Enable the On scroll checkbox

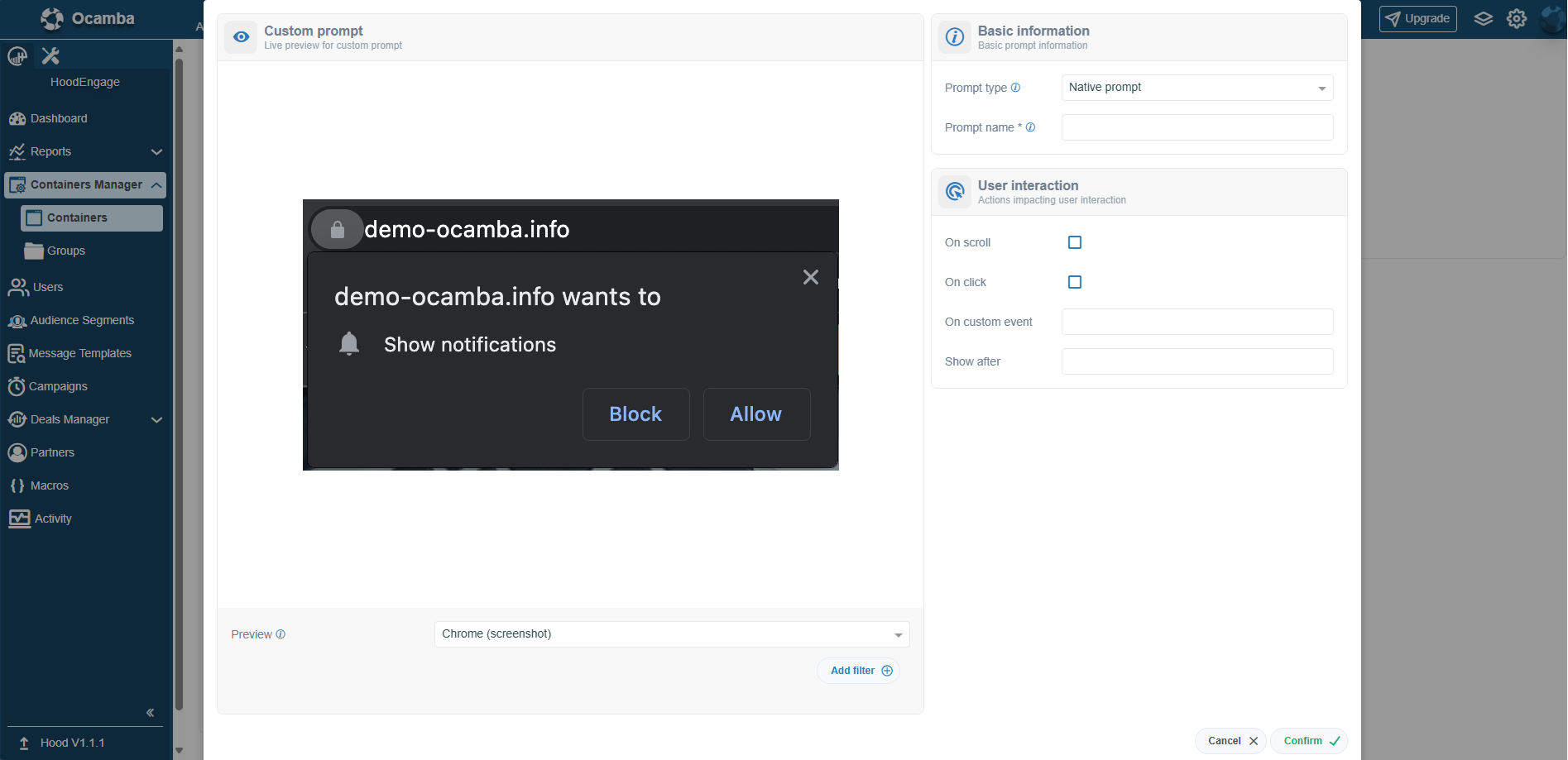coord(1075,242)
